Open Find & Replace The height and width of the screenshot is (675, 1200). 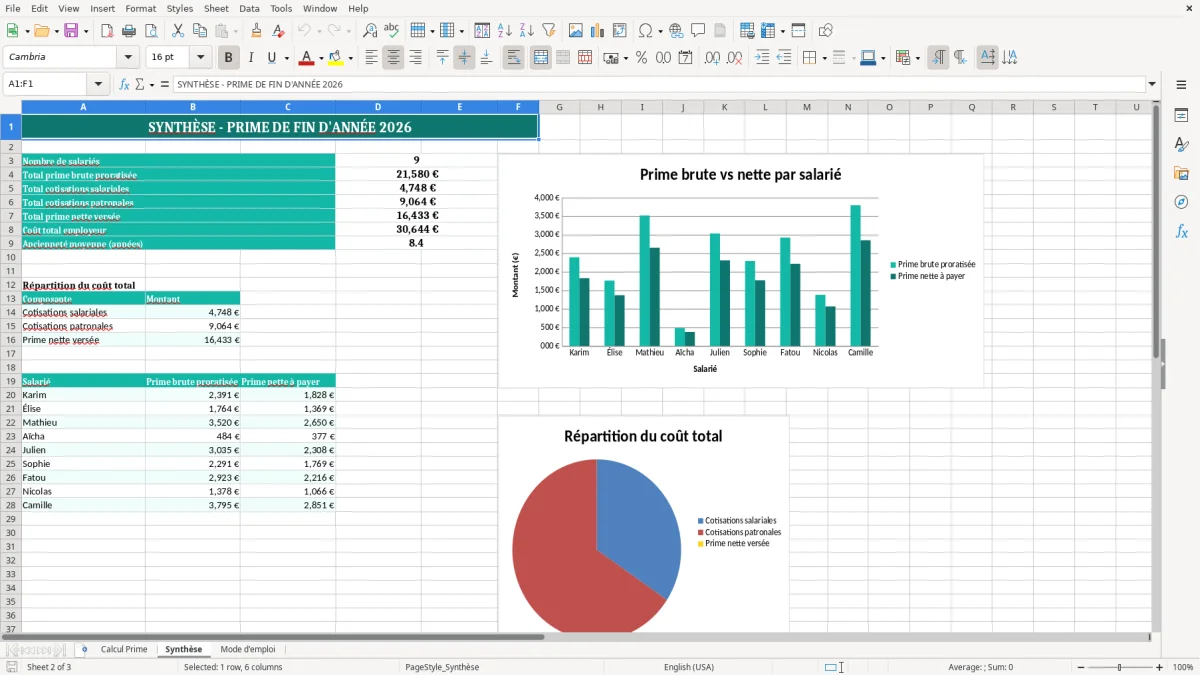pos(370,31)
